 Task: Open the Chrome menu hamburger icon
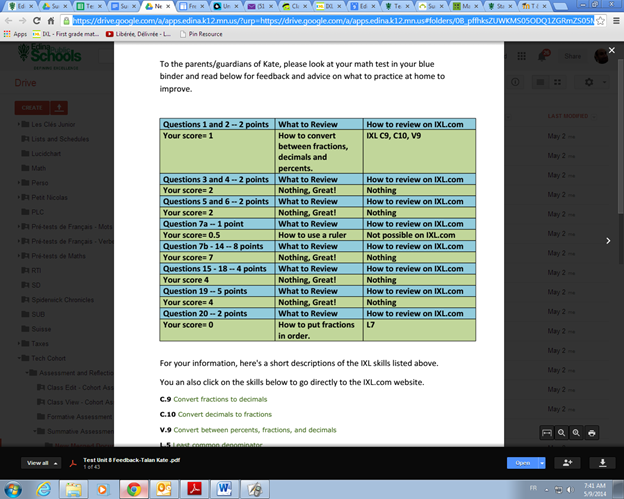point(616,21)
